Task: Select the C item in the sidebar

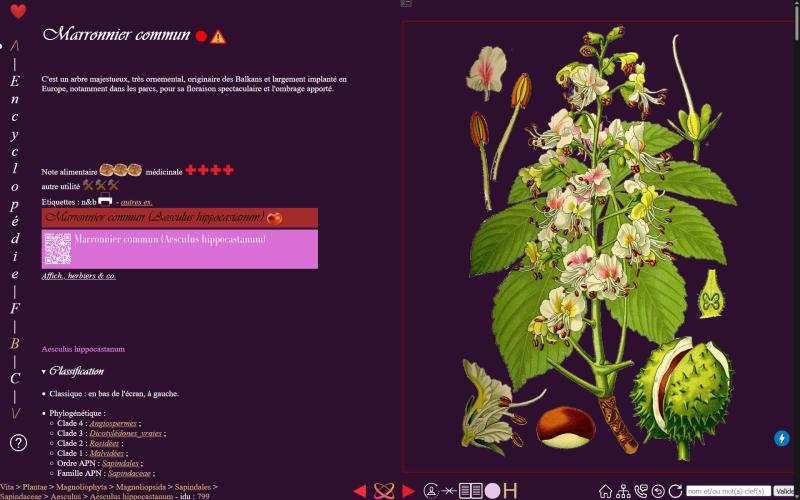Action: tap(15, 379)
